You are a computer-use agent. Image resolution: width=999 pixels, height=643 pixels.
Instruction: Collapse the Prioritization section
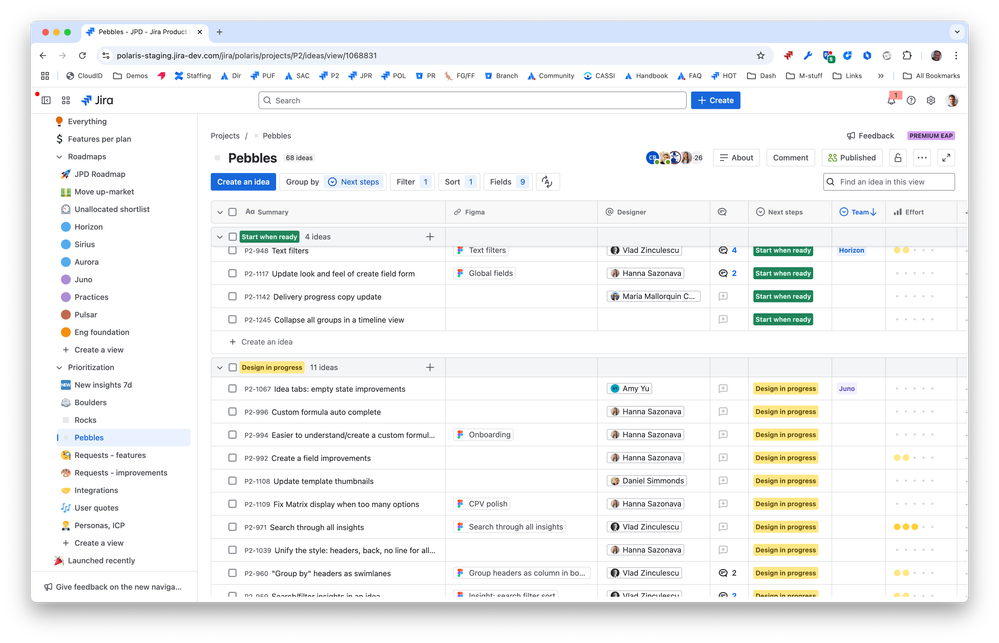click(x=59, y=368)
